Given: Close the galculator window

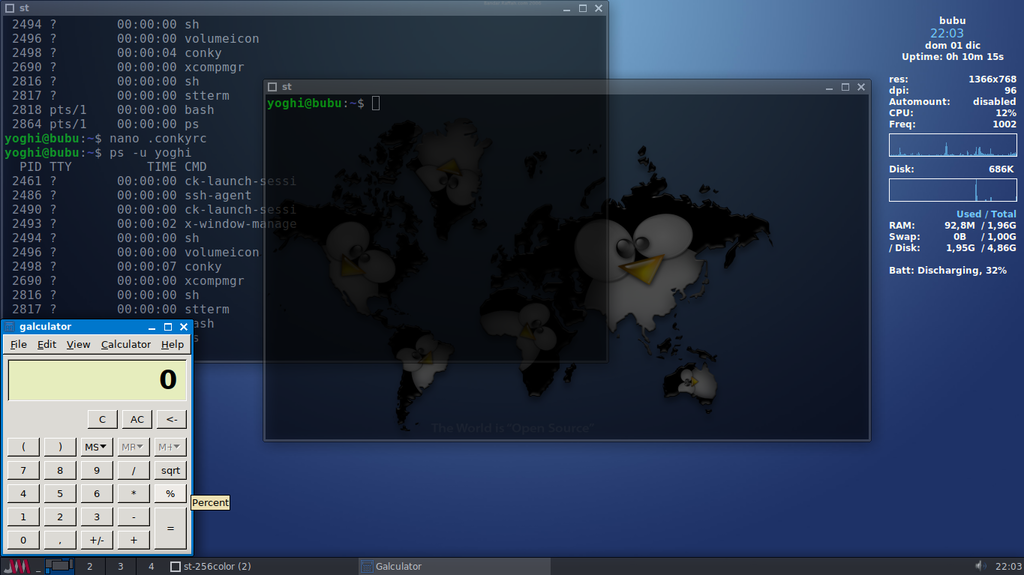Looking at the screenshot, I should tap(184, 327).
